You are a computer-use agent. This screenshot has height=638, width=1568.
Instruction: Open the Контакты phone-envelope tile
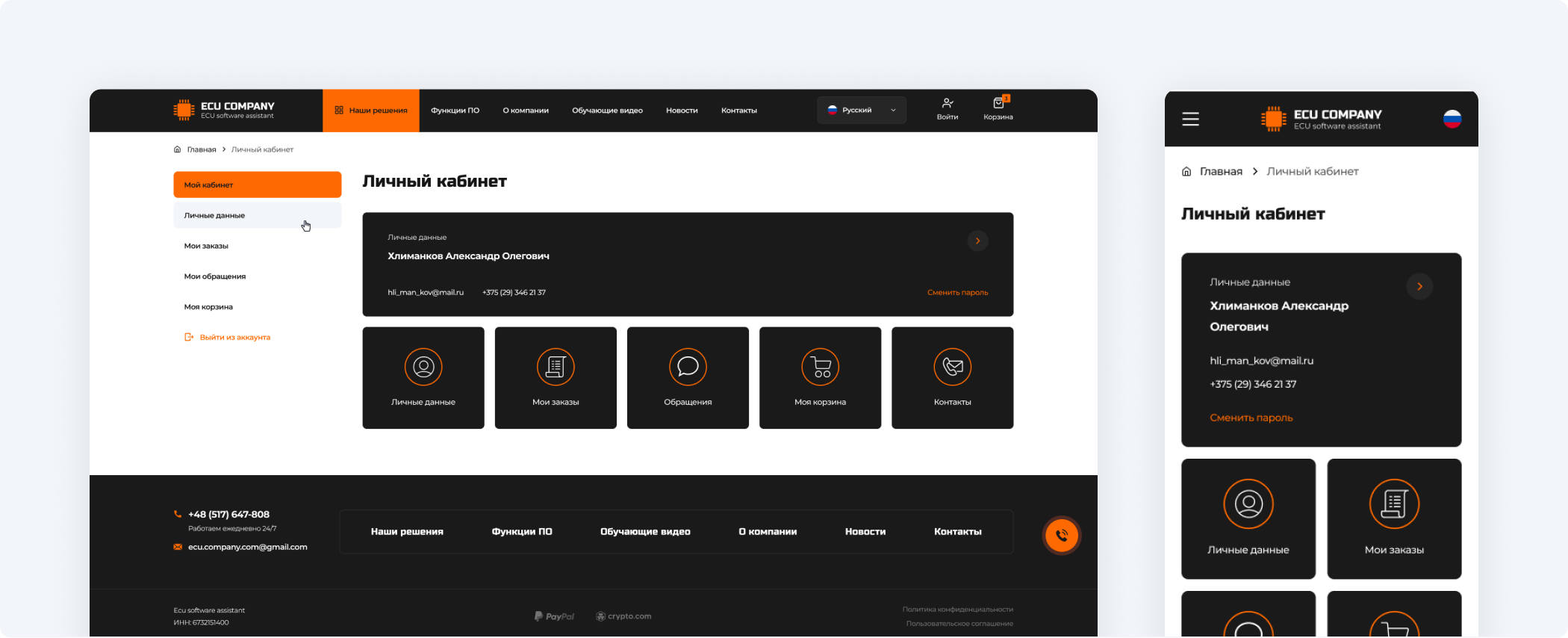click(x=953, y=378)
